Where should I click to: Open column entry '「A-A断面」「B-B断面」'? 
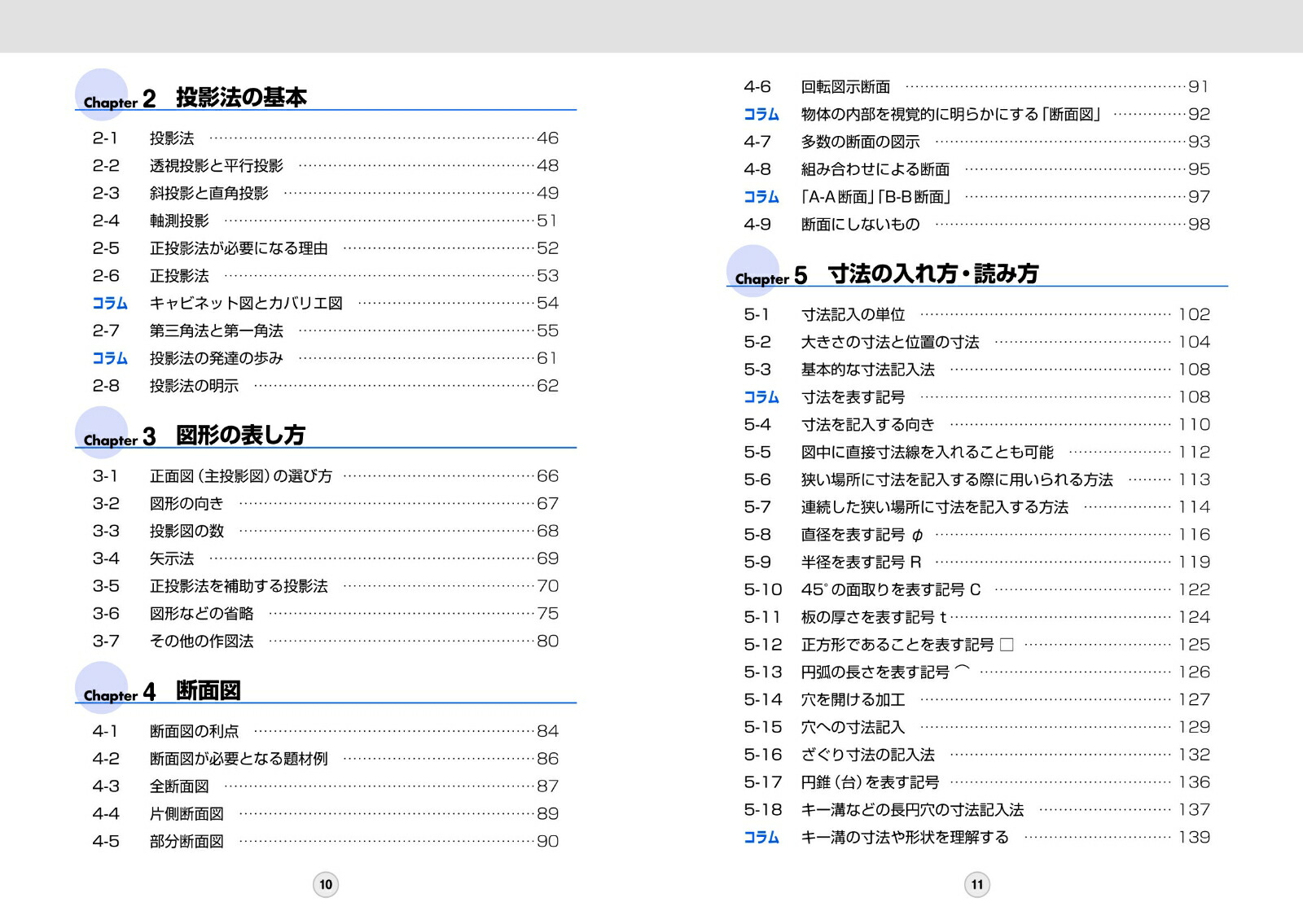(x=977, y=197)
